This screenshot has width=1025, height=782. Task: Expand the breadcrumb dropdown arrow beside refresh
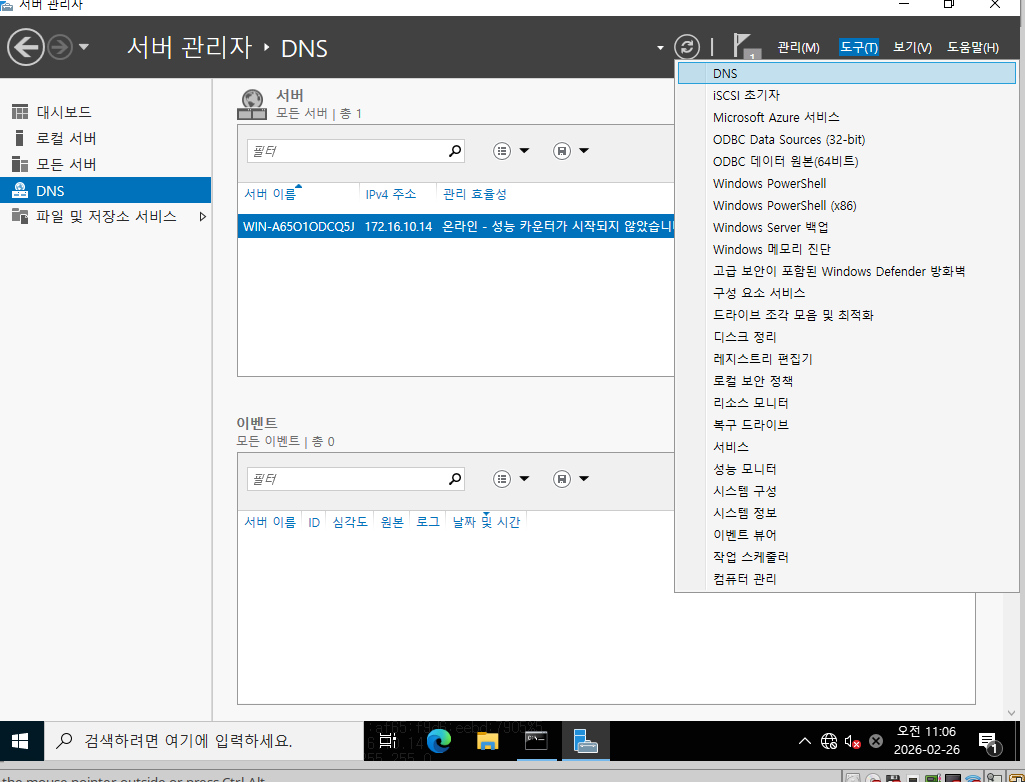point(660,48)
